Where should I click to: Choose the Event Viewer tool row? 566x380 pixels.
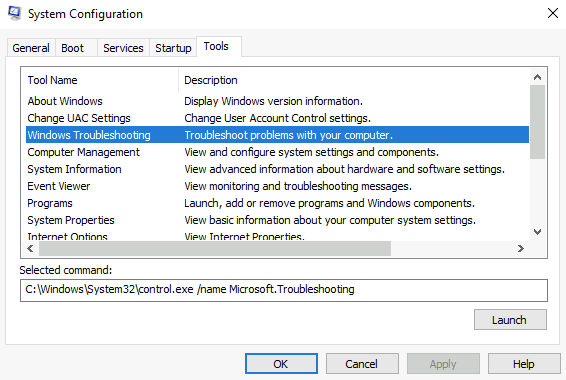[277, 186]
